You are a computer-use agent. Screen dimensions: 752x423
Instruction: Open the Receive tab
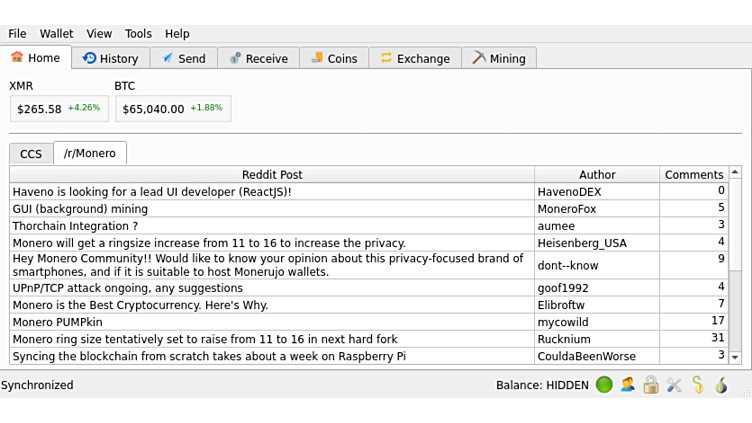pos(258,58)
